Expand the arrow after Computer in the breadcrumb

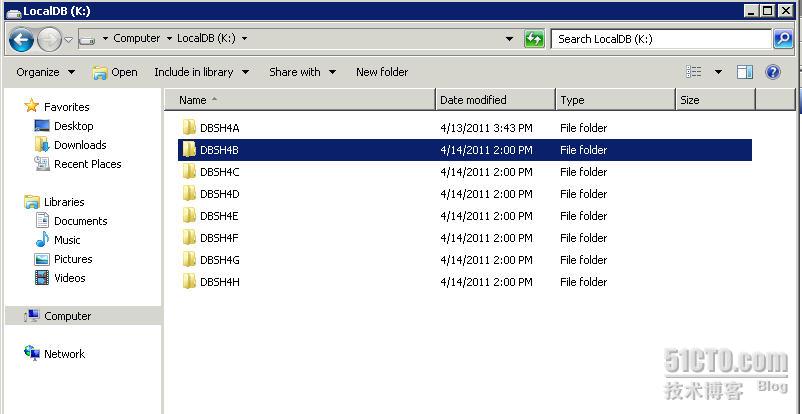point(169,39)
